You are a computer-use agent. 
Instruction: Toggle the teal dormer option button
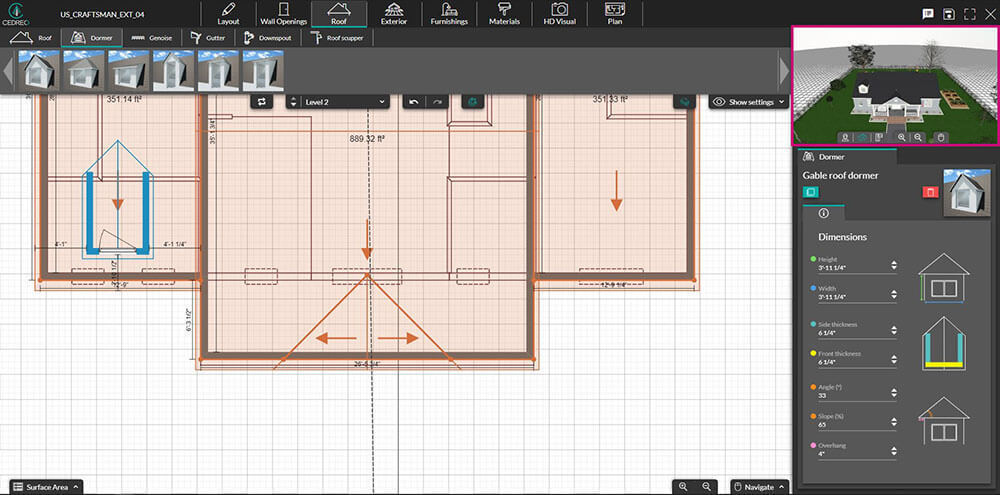click(x=811, y=191)
